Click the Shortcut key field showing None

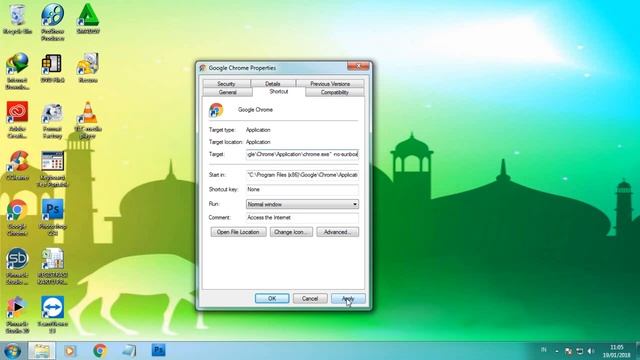tap(302, 189)
